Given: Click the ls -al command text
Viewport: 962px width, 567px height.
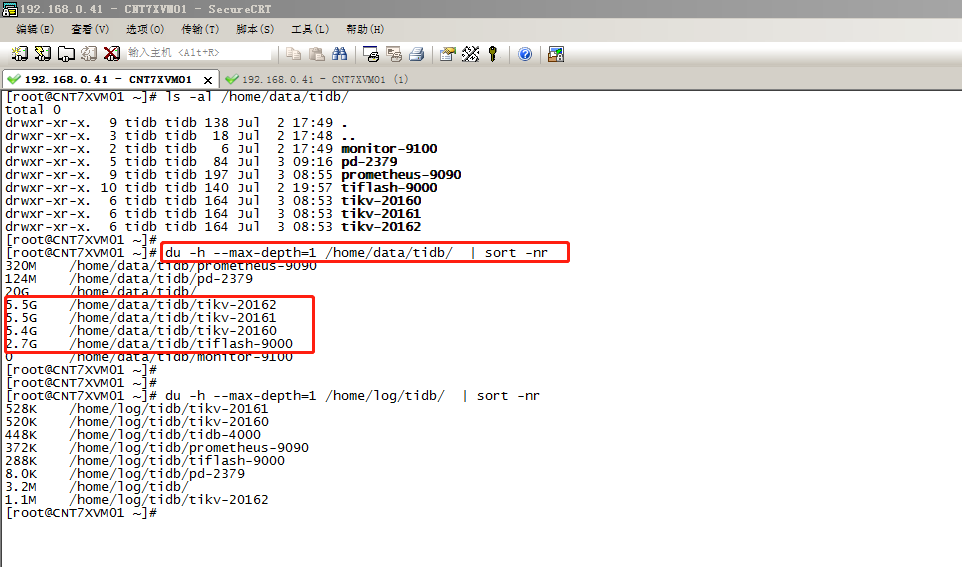Looking at the screenshot, I should tap(257, 96).
